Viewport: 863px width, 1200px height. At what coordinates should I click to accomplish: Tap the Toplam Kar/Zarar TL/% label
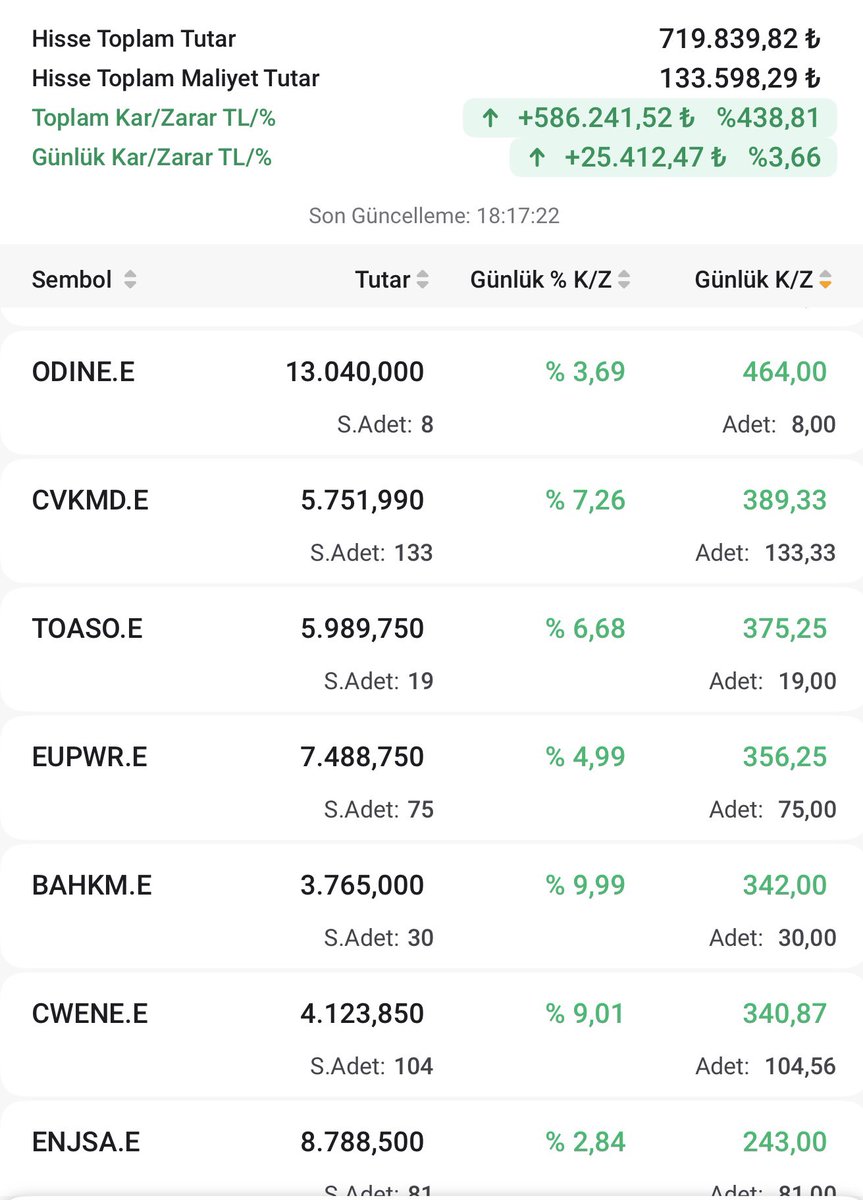[x=154, y=118]
